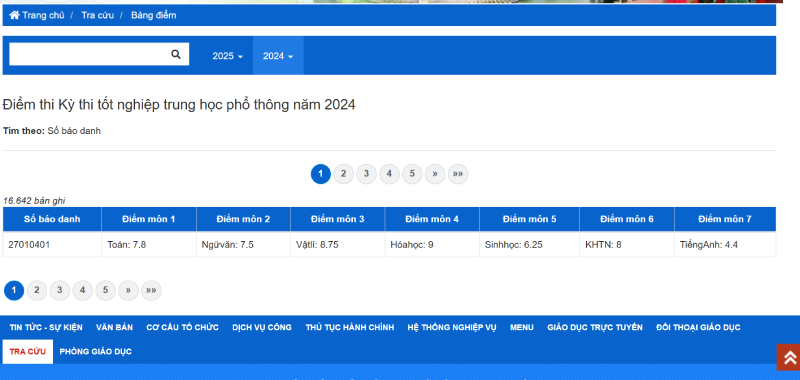Go to page 3 in top pagination

point(366,174)
